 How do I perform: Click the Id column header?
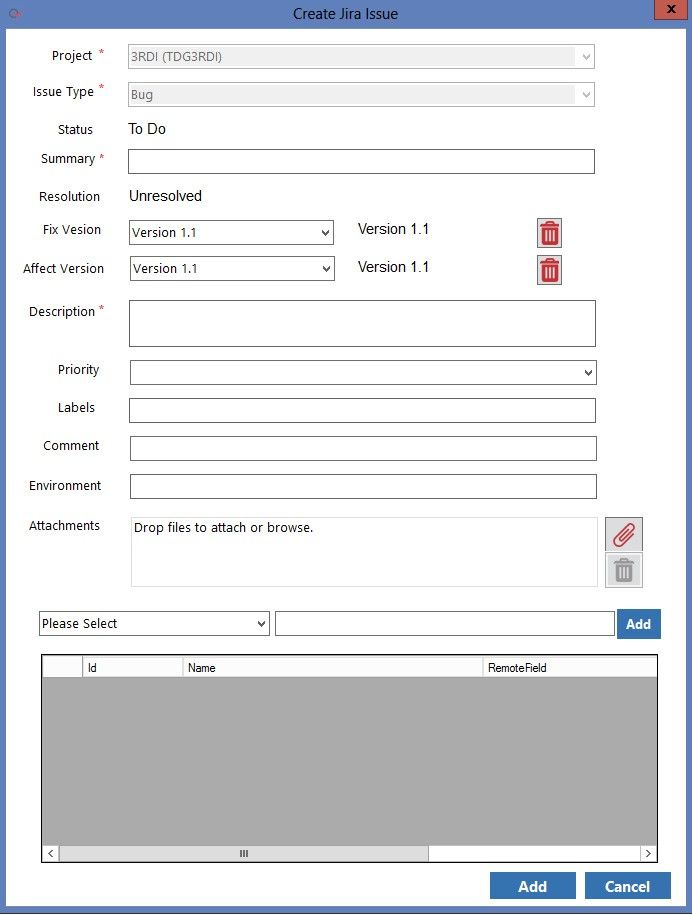tap(132, 668)
